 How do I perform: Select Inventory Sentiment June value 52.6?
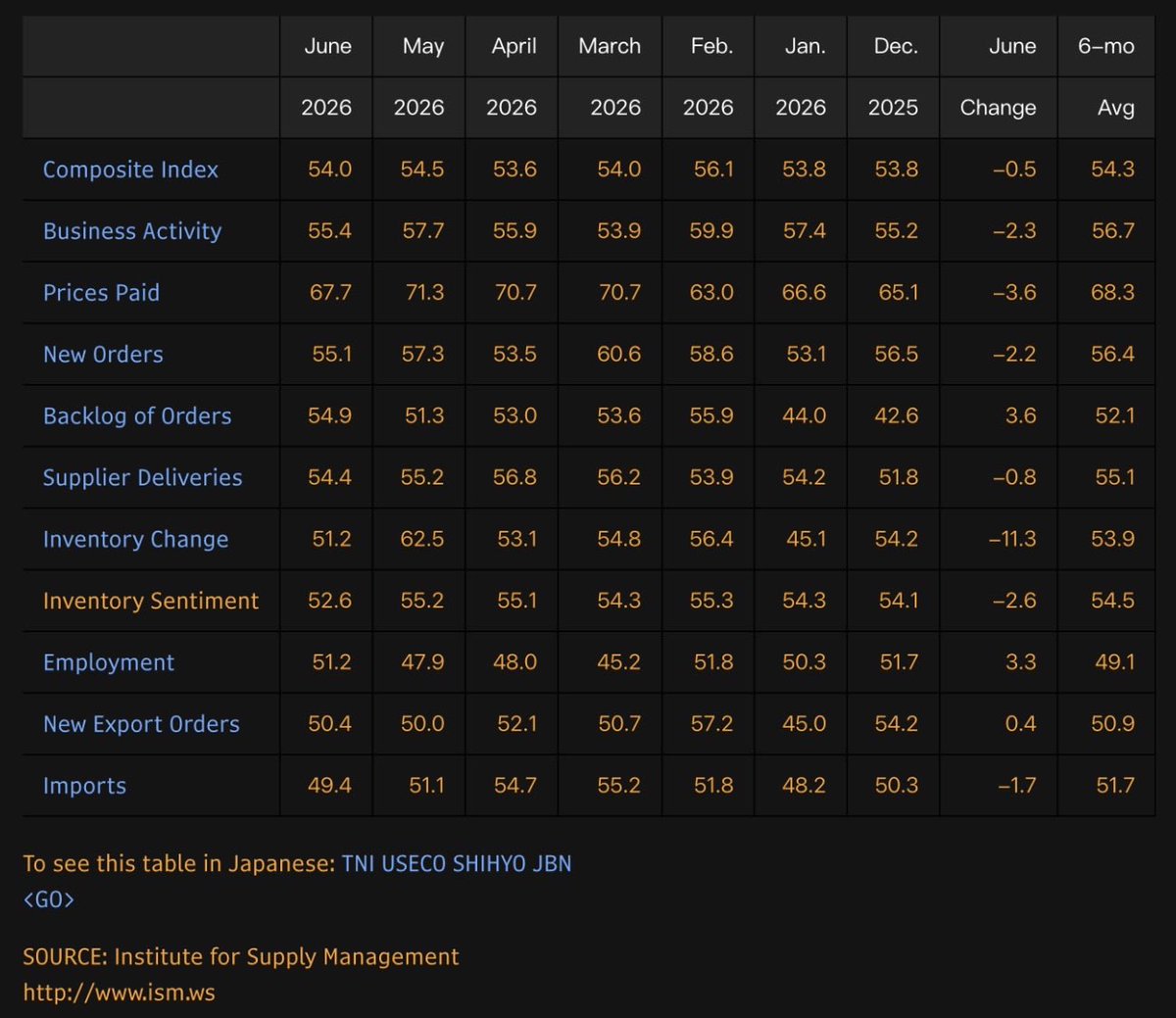(330, 602)
